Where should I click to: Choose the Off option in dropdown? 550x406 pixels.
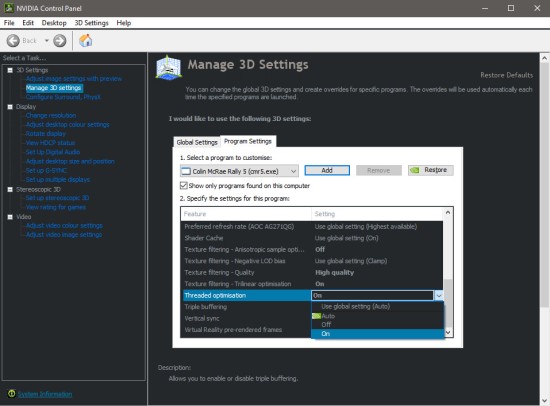tap(377, 325)
